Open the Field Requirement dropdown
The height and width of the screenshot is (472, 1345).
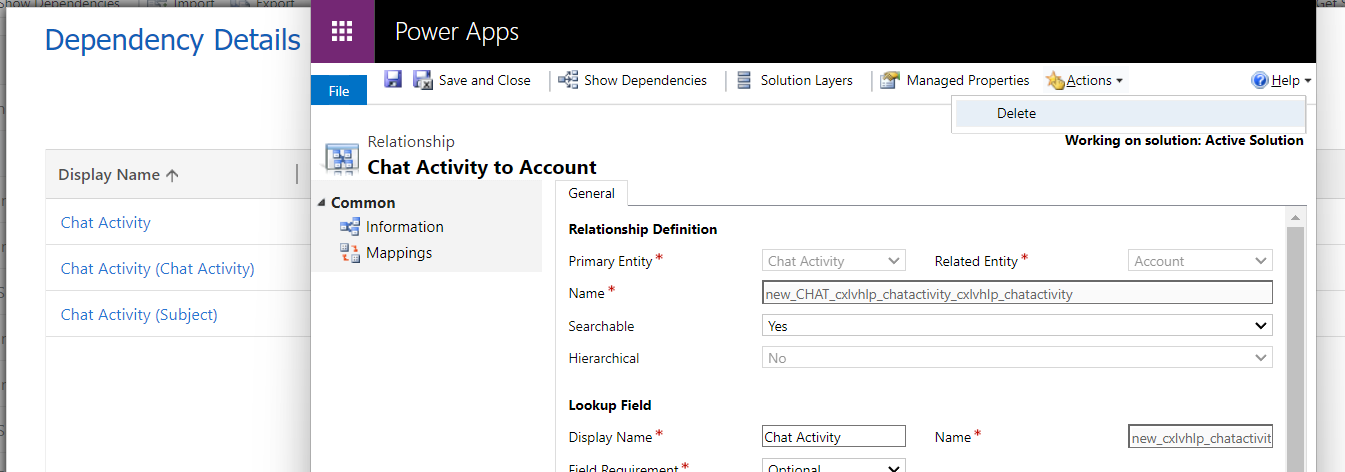[x=834, y=467]
